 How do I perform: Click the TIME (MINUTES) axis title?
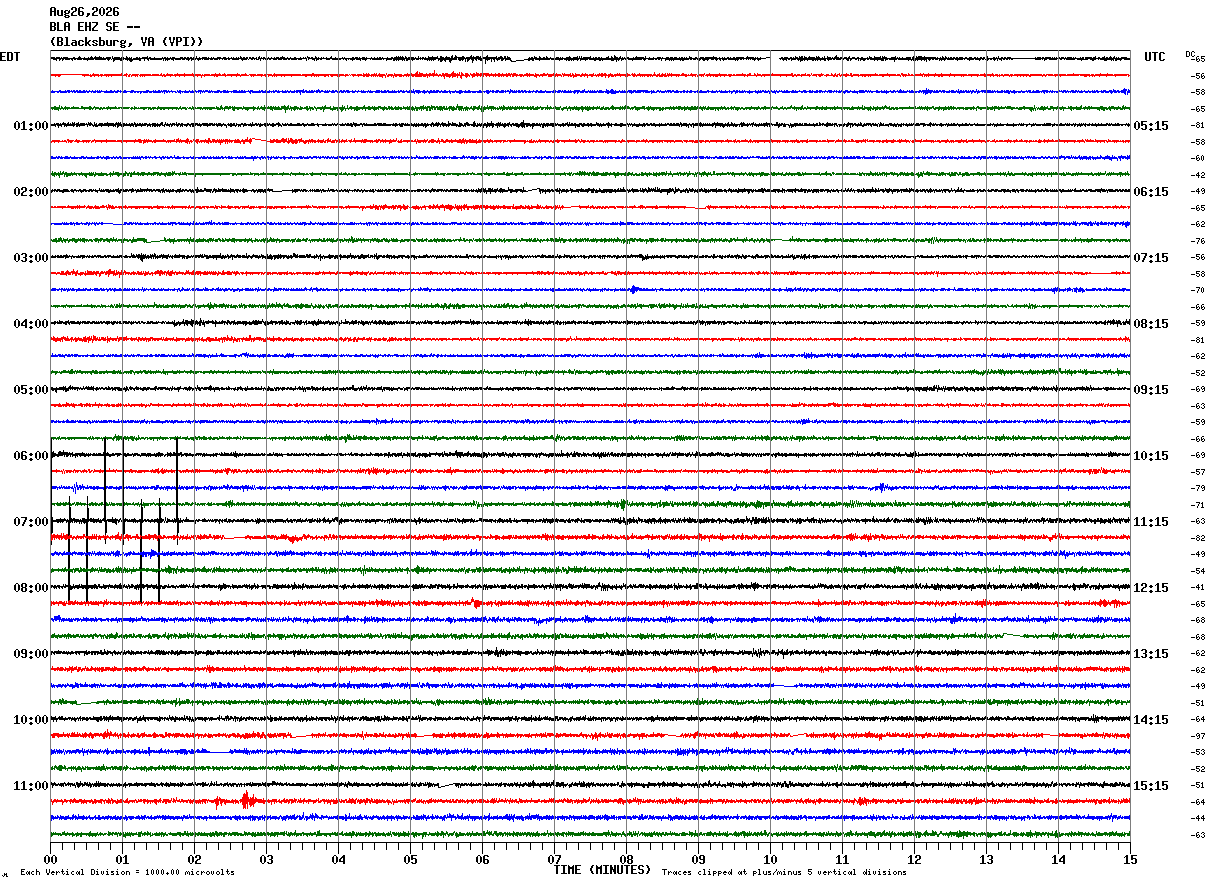click(602, 870)
